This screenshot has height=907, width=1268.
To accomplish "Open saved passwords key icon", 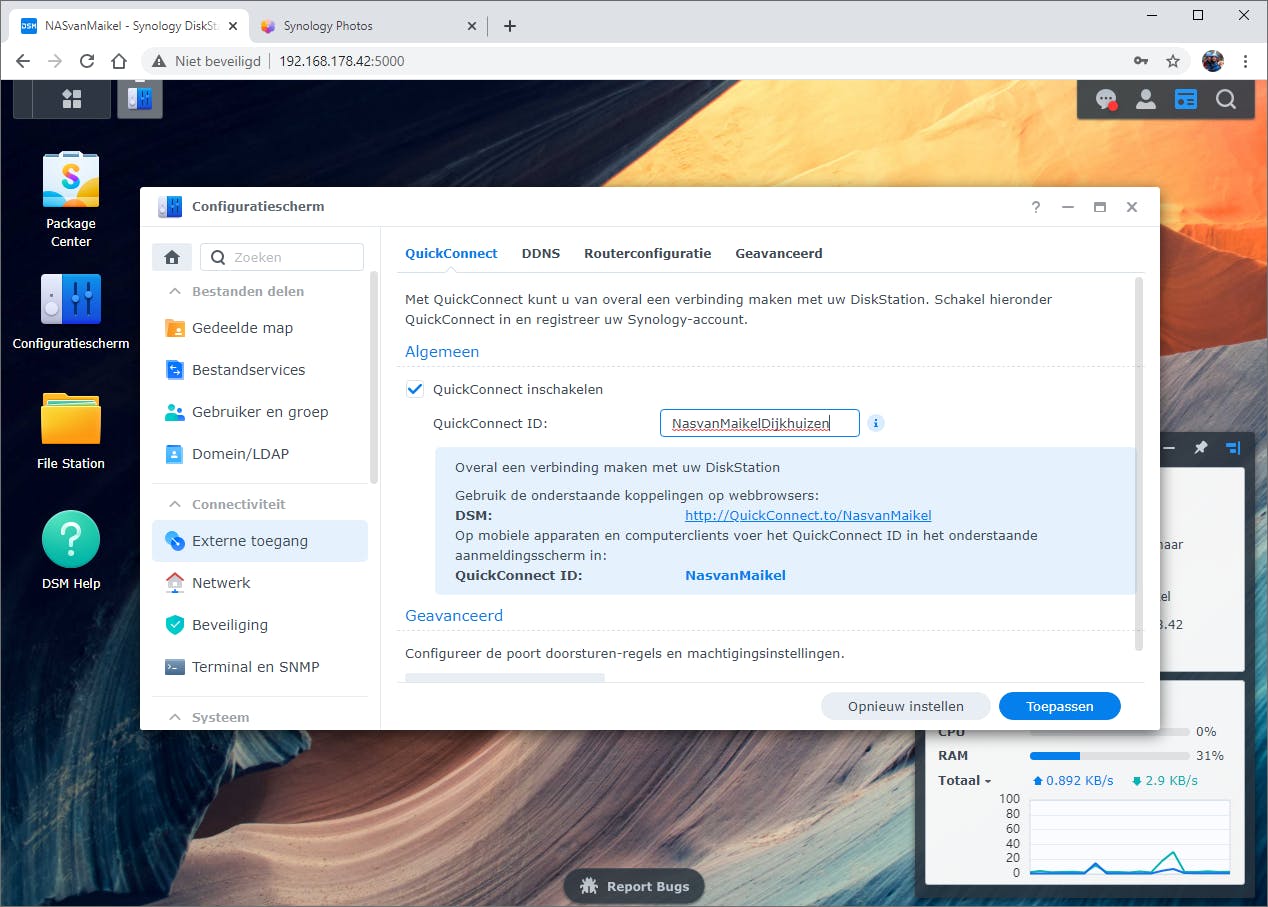I will point(1141,61).
